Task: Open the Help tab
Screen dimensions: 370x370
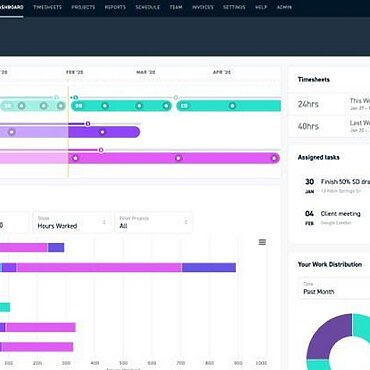Action: 261,7
